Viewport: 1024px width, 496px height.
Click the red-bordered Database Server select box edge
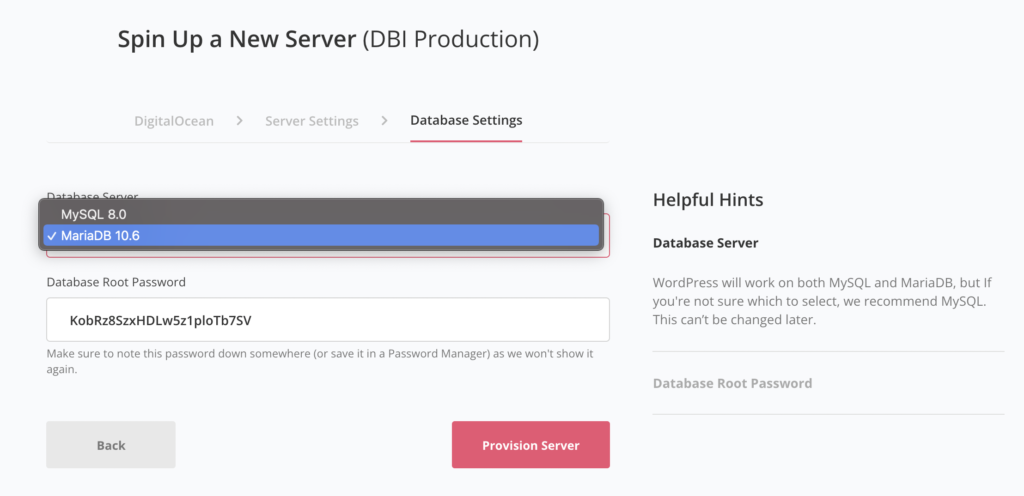pyautogui.click(x=607, y=251)
